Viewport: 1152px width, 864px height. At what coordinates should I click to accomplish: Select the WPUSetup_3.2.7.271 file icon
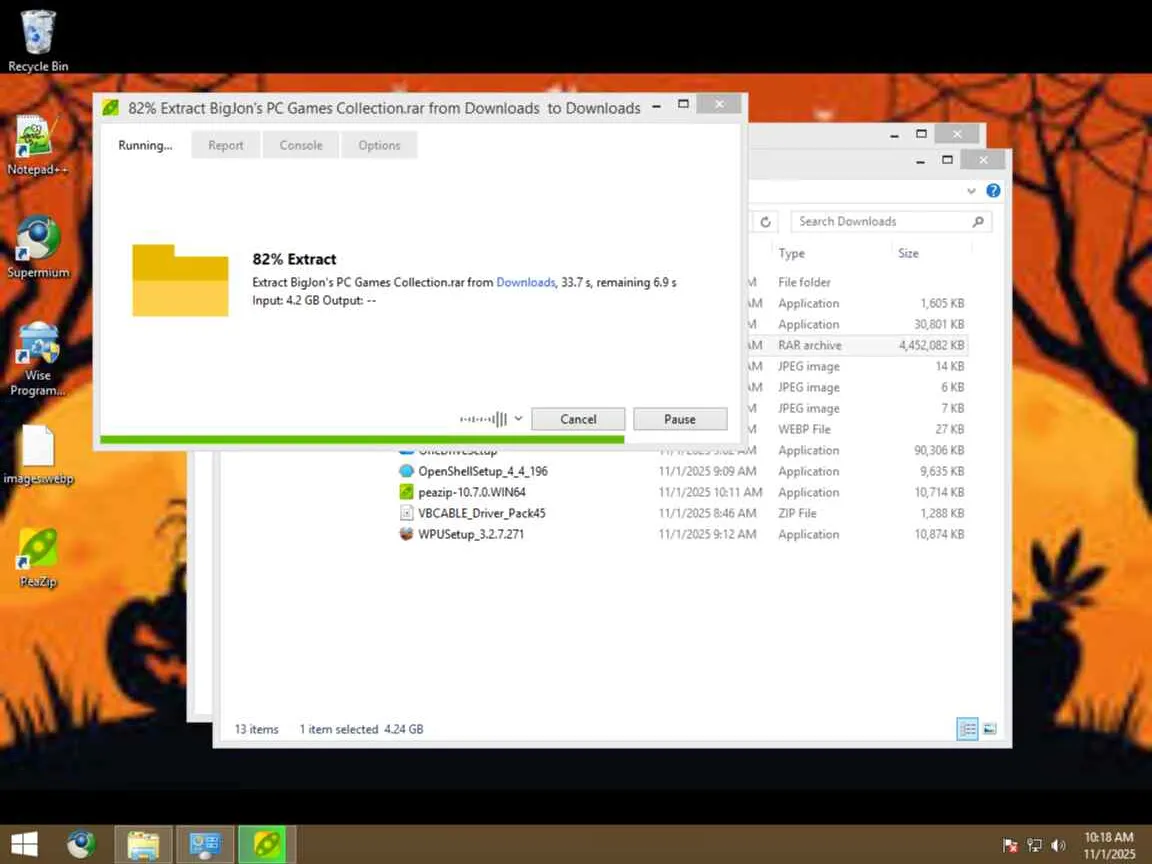pyautogui.click(x=406, y=534)
